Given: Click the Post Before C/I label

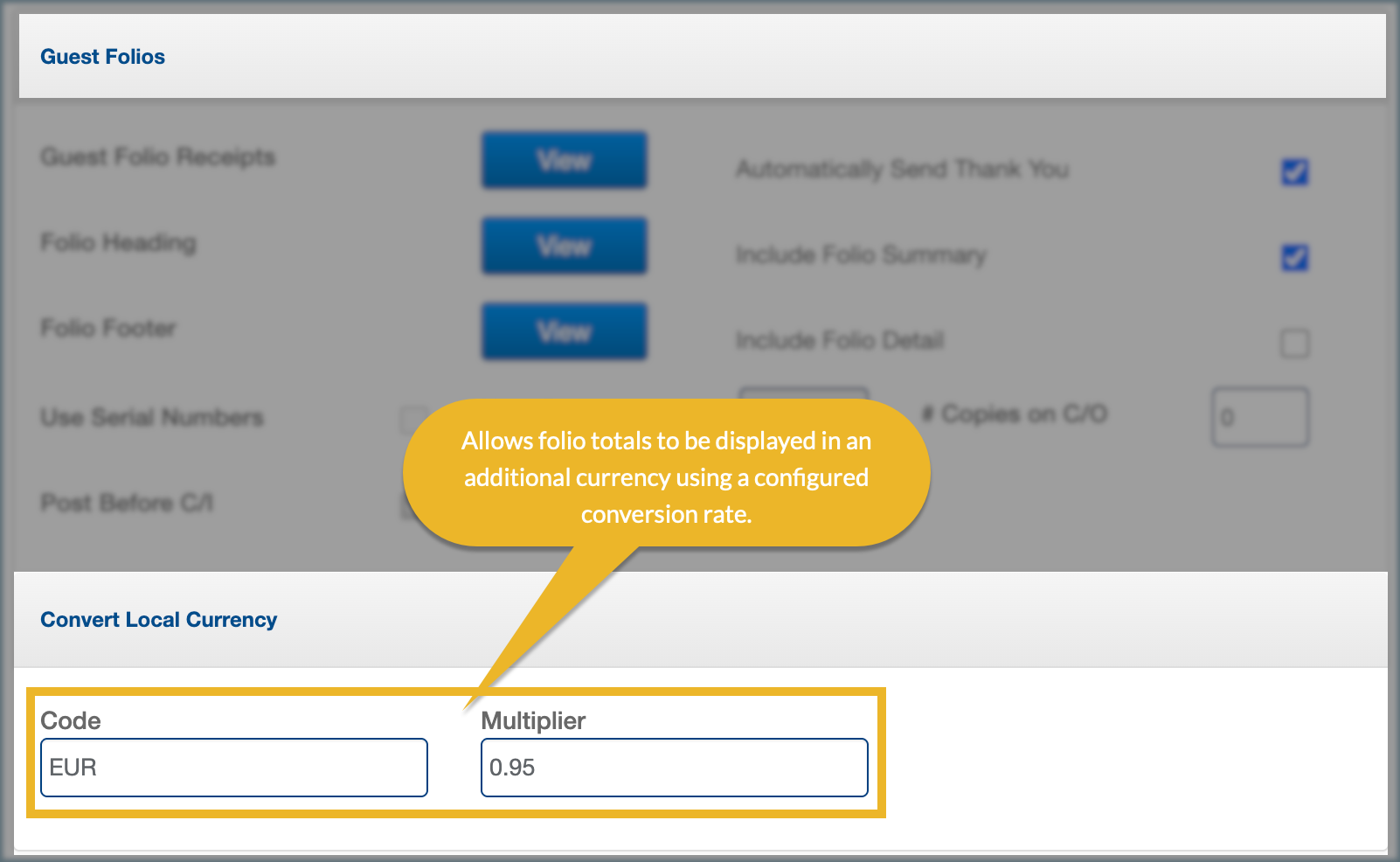Looking at the screenshot, I should point(127,503).
